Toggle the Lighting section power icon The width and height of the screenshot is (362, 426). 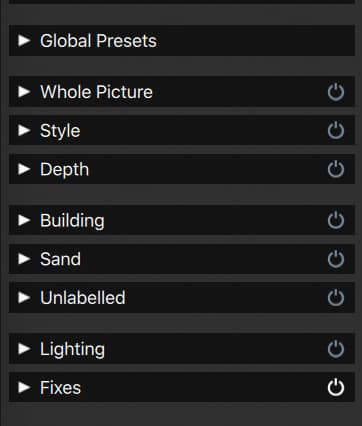pos(336,349)
